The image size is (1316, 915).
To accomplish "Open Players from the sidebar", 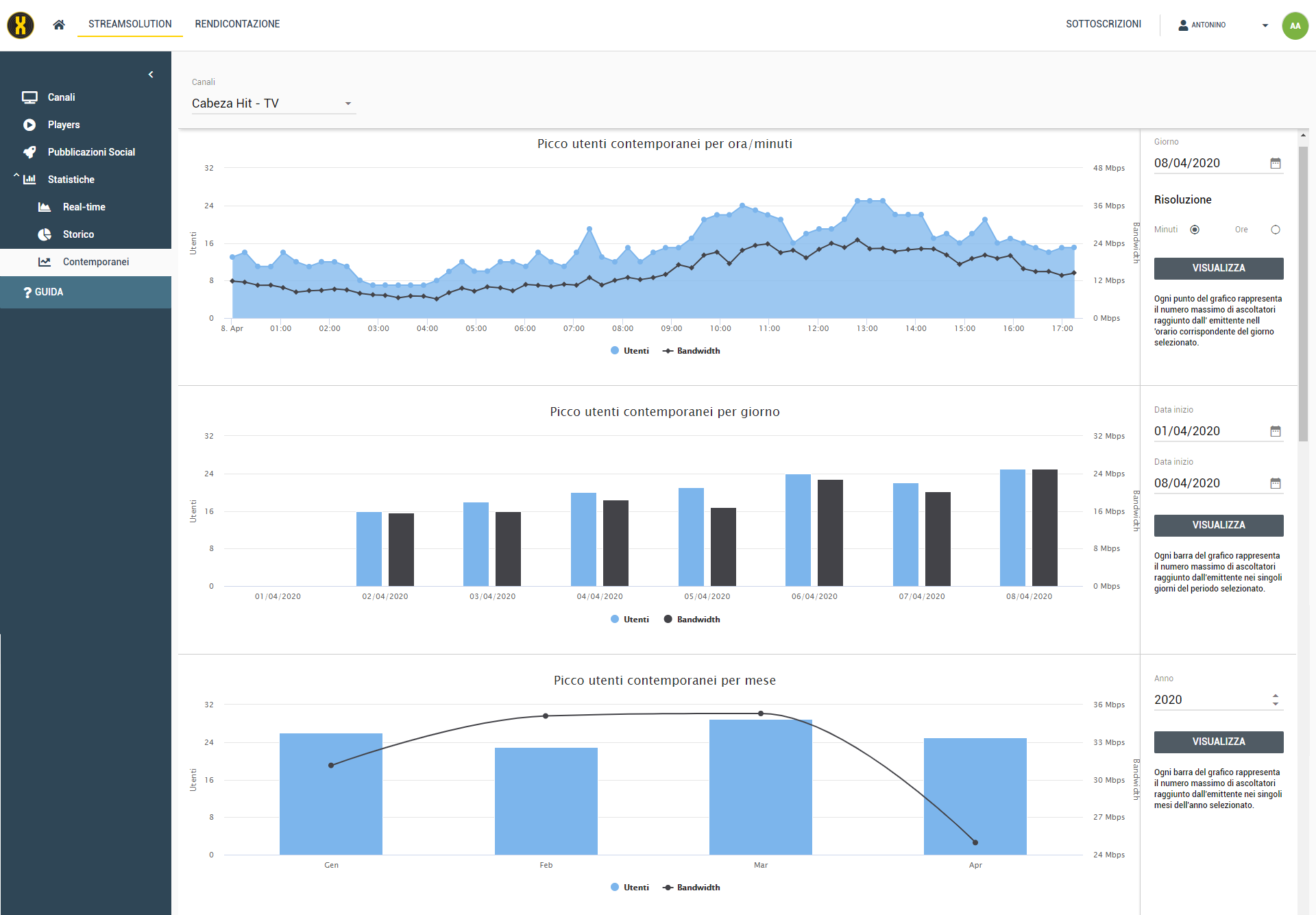I will 63,125.
